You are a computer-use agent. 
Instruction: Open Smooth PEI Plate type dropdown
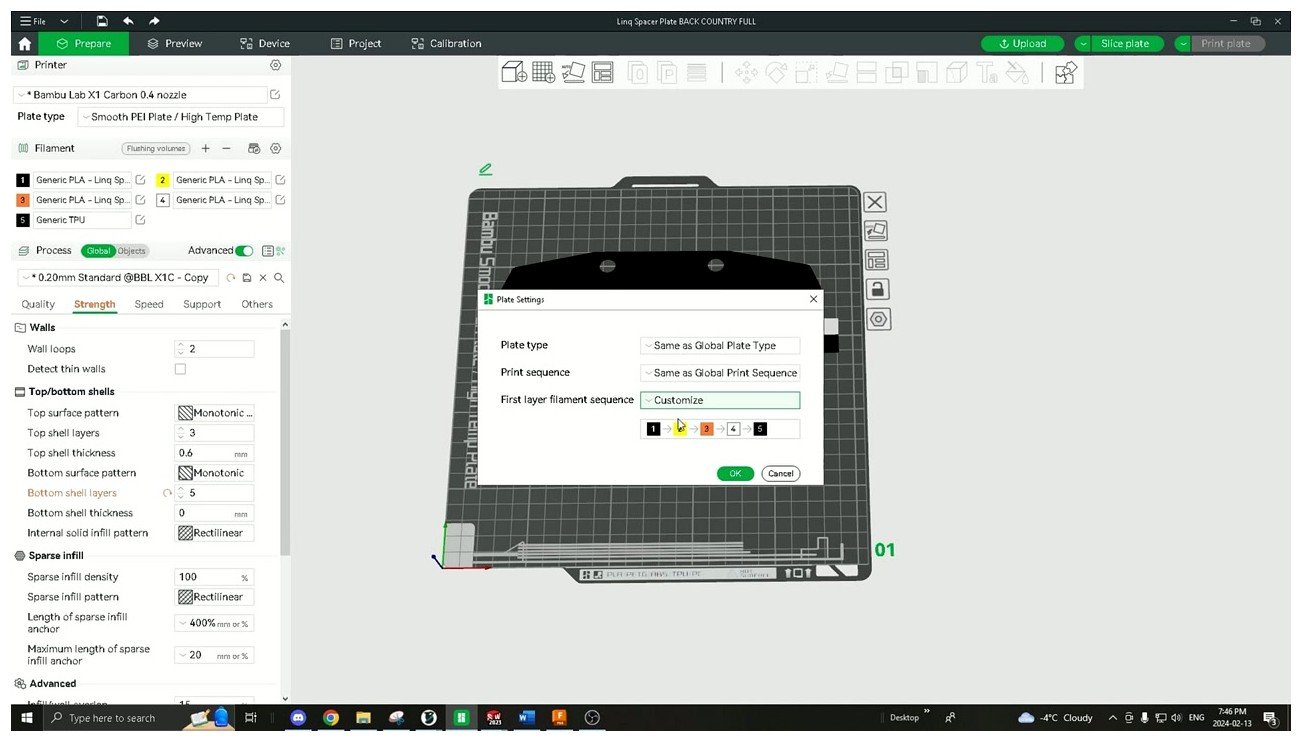coord(181,117)
